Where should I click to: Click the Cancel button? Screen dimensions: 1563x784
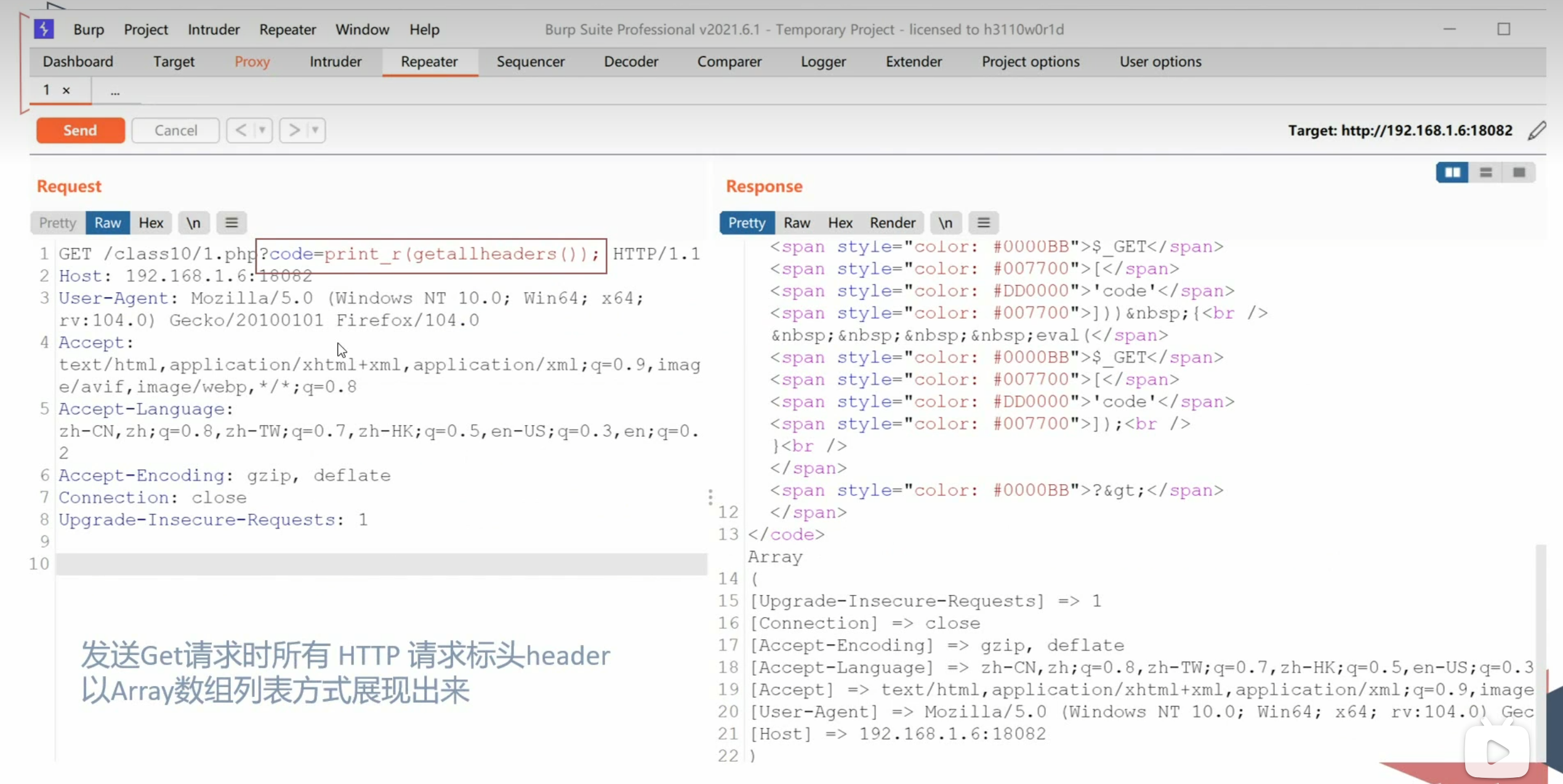pos(175,130)
